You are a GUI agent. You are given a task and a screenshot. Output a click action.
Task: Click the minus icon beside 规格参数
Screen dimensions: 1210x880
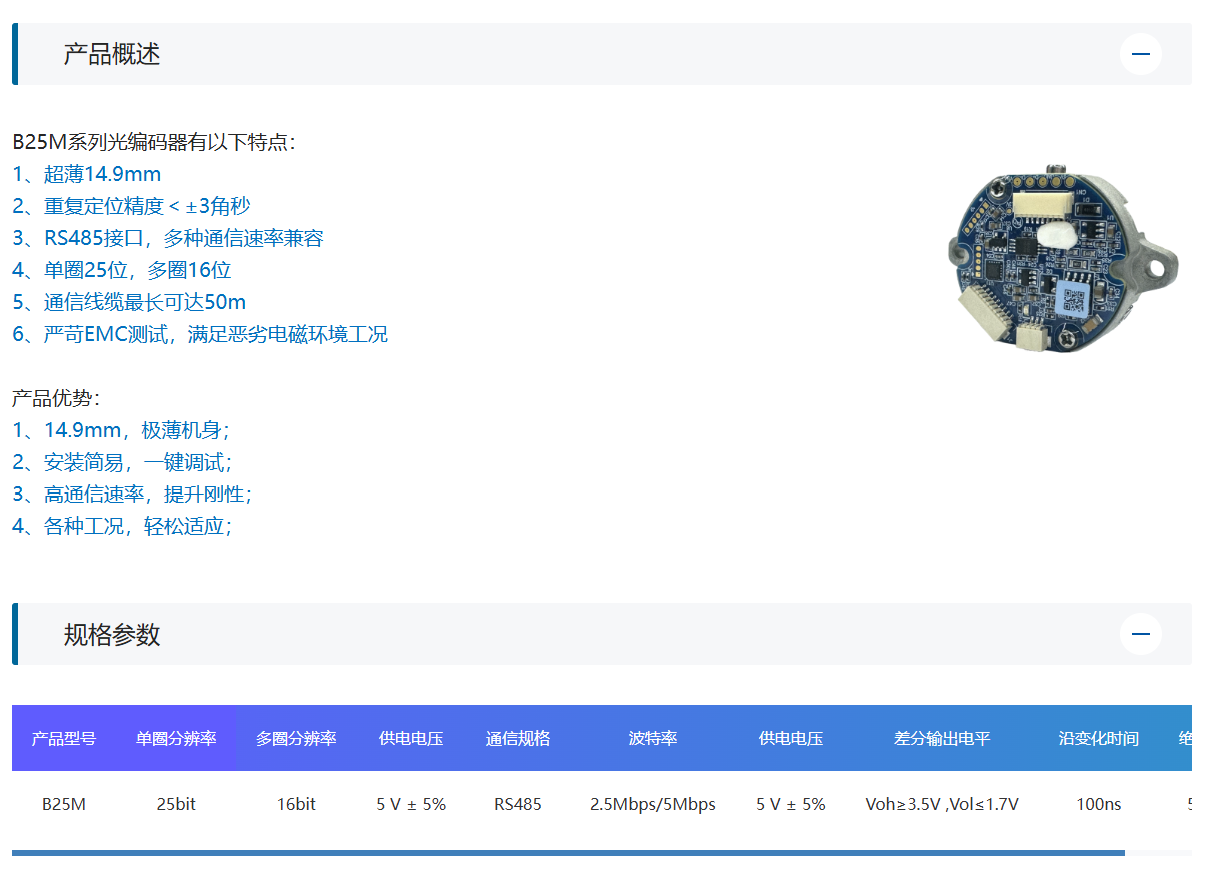coord(1140,634)
